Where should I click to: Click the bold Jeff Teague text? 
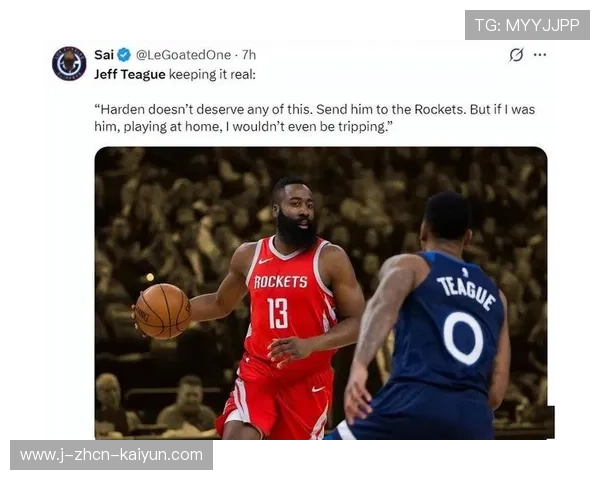tap(130, 74)
